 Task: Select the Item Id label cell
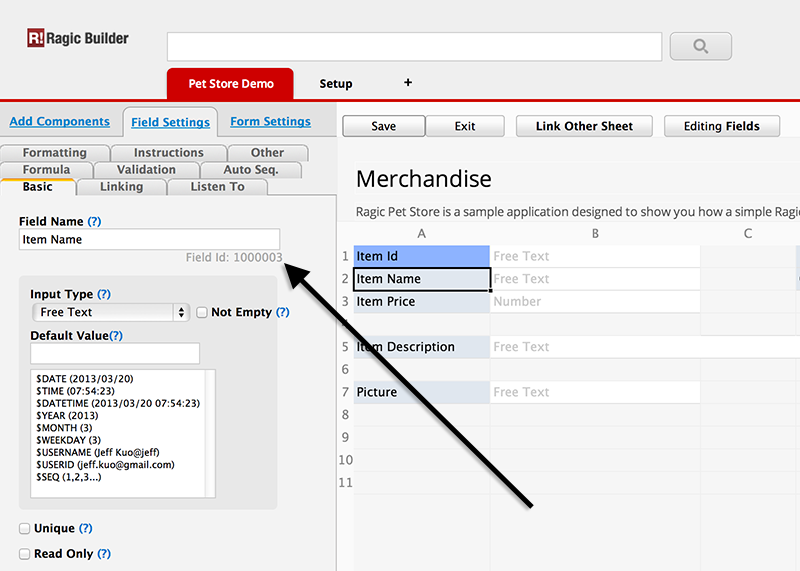coord(421,256)
